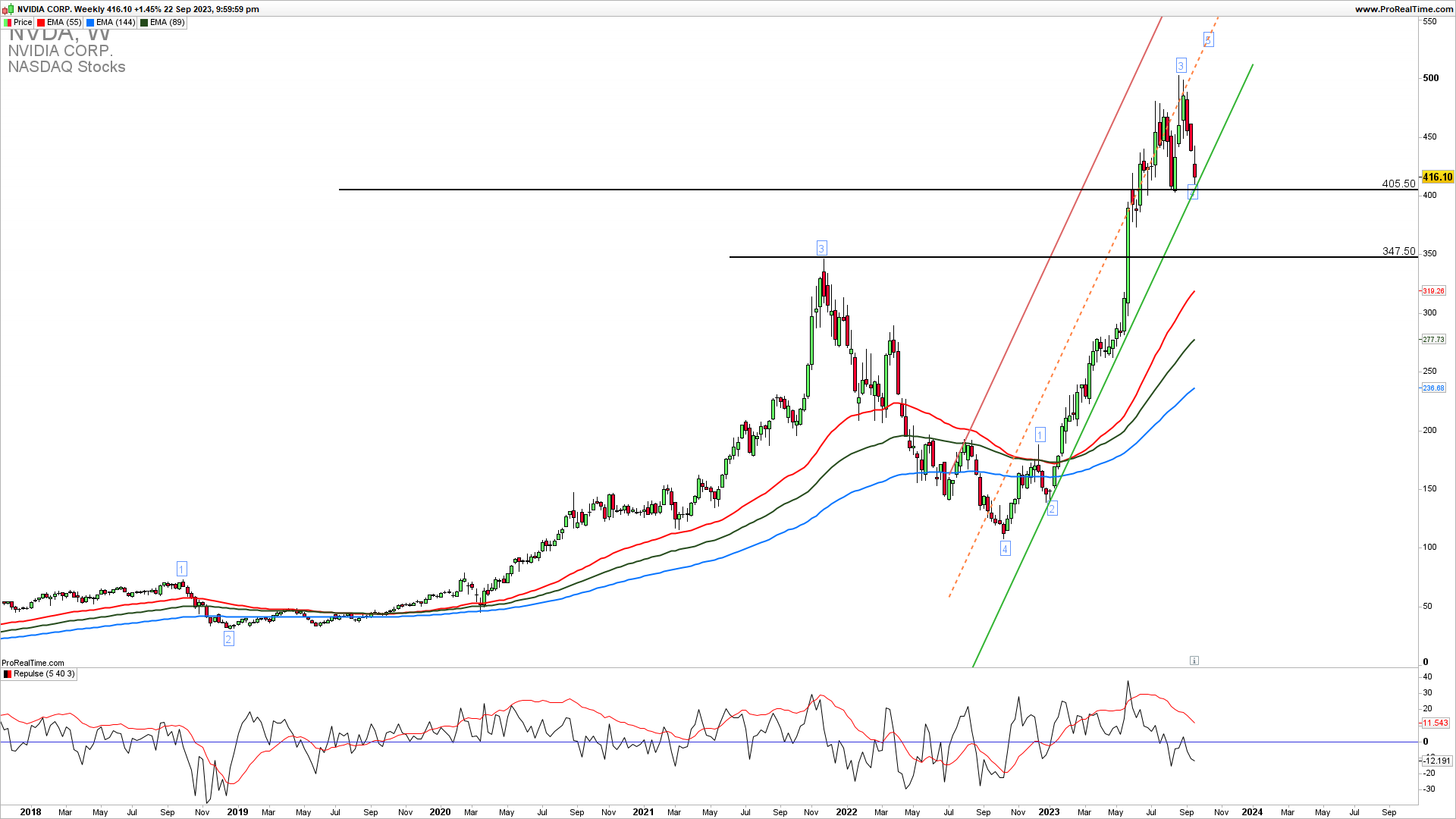Click the 2018 year label on the time axis

pyautogui.click(x=30, y=812)
